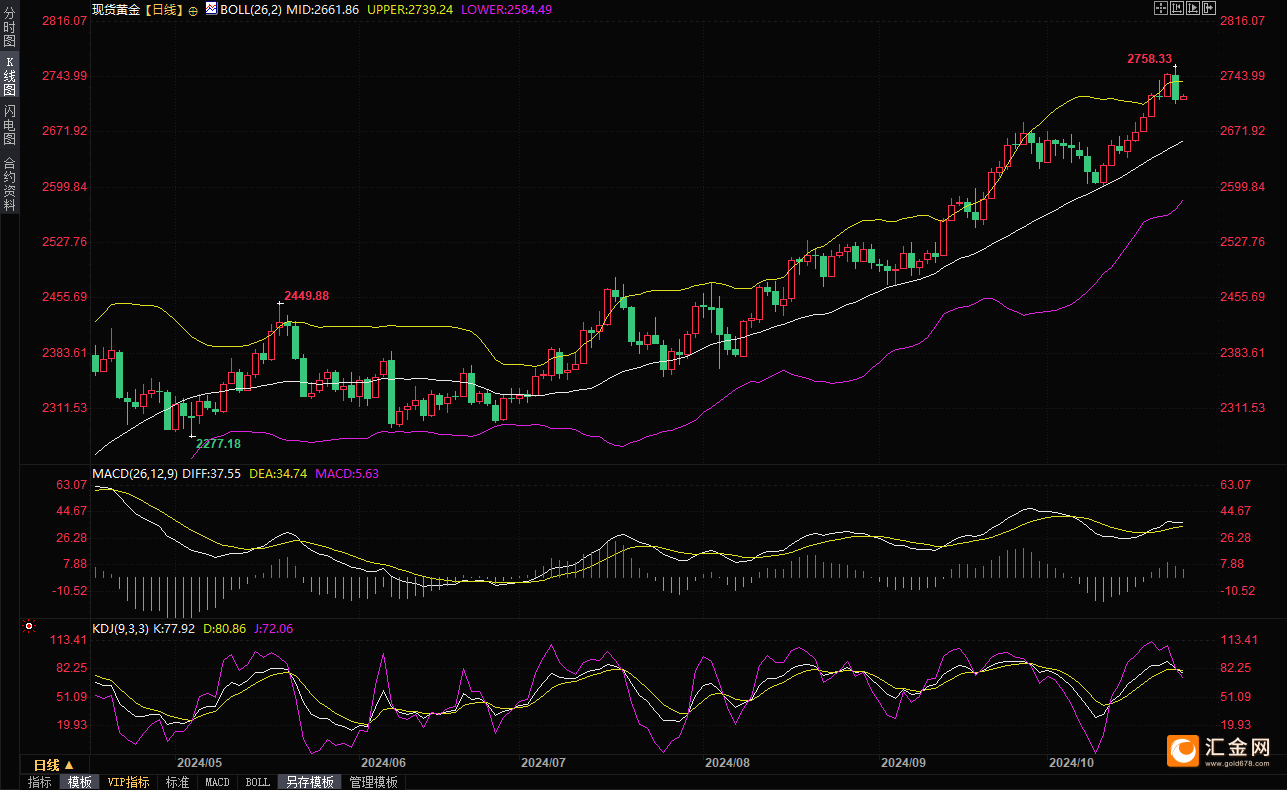Click the MACD:5.63 value

[347, 474]
